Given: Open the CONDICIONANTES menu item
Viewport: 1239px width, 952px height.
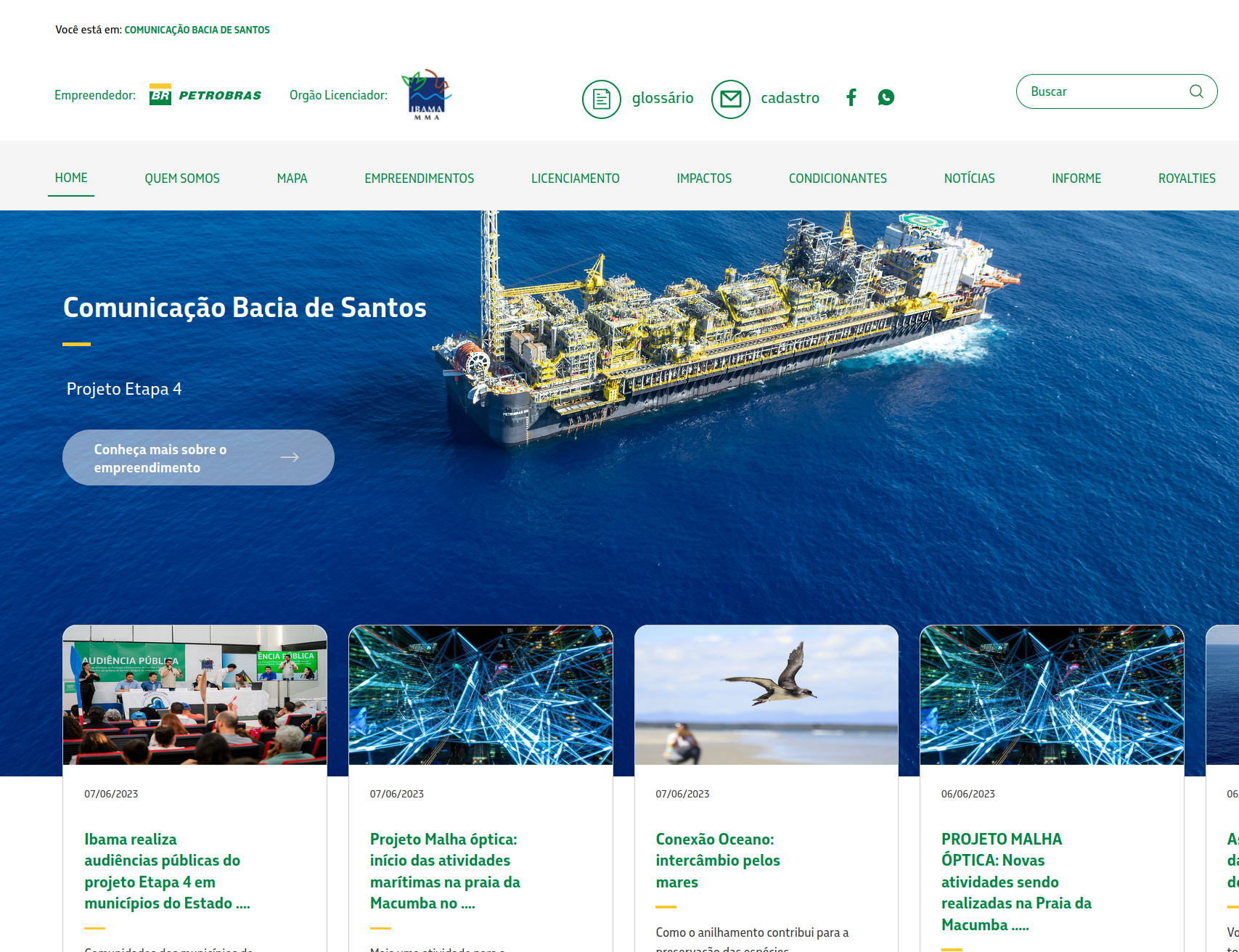Looking at the screenshot, I should (838, 178).
